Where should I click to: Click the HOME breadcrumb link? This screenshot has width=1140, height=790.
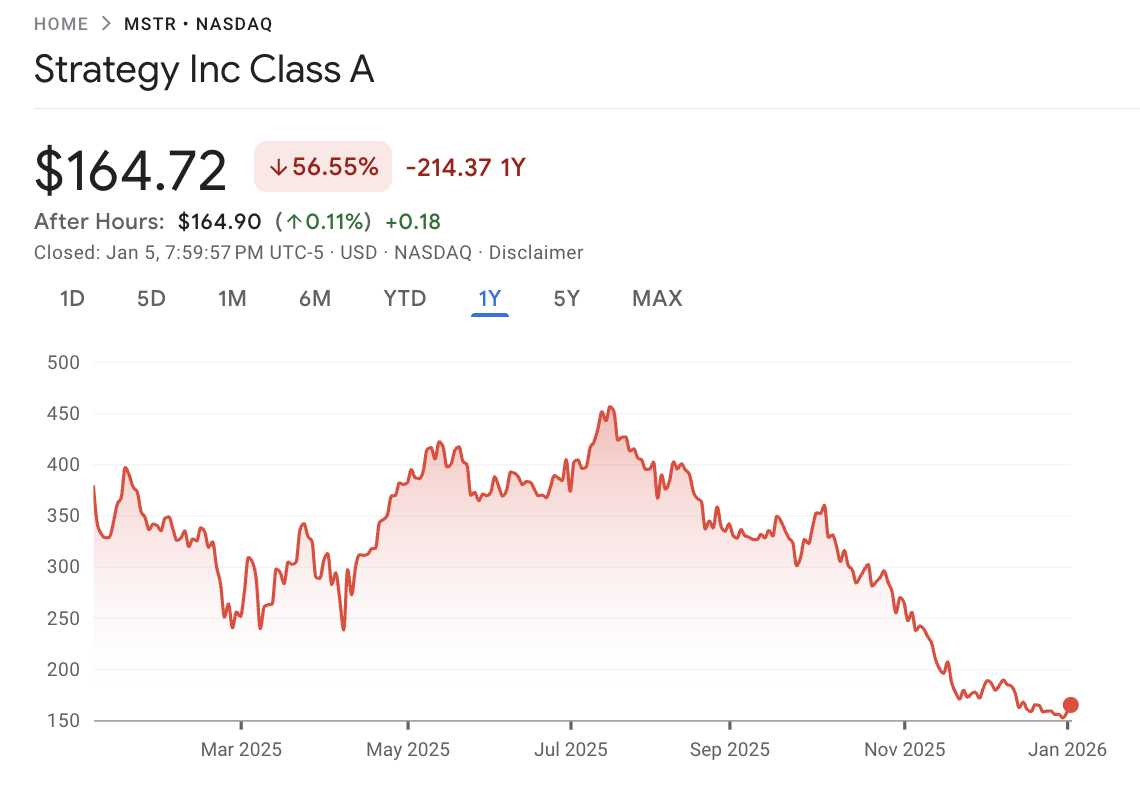coord(61,24)
